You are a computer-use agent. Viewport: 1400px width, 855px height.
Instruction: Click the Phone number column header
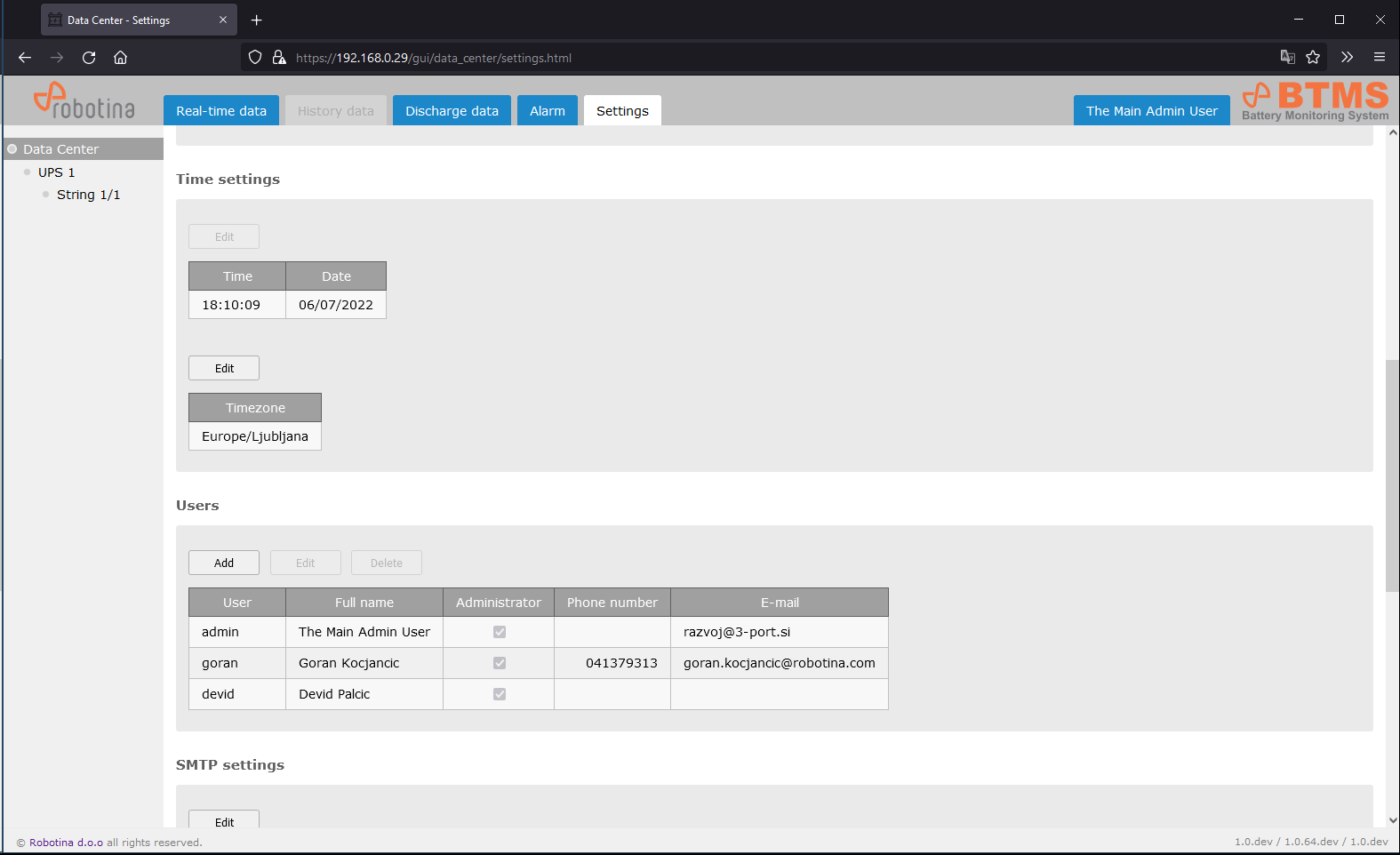point(612,603)
